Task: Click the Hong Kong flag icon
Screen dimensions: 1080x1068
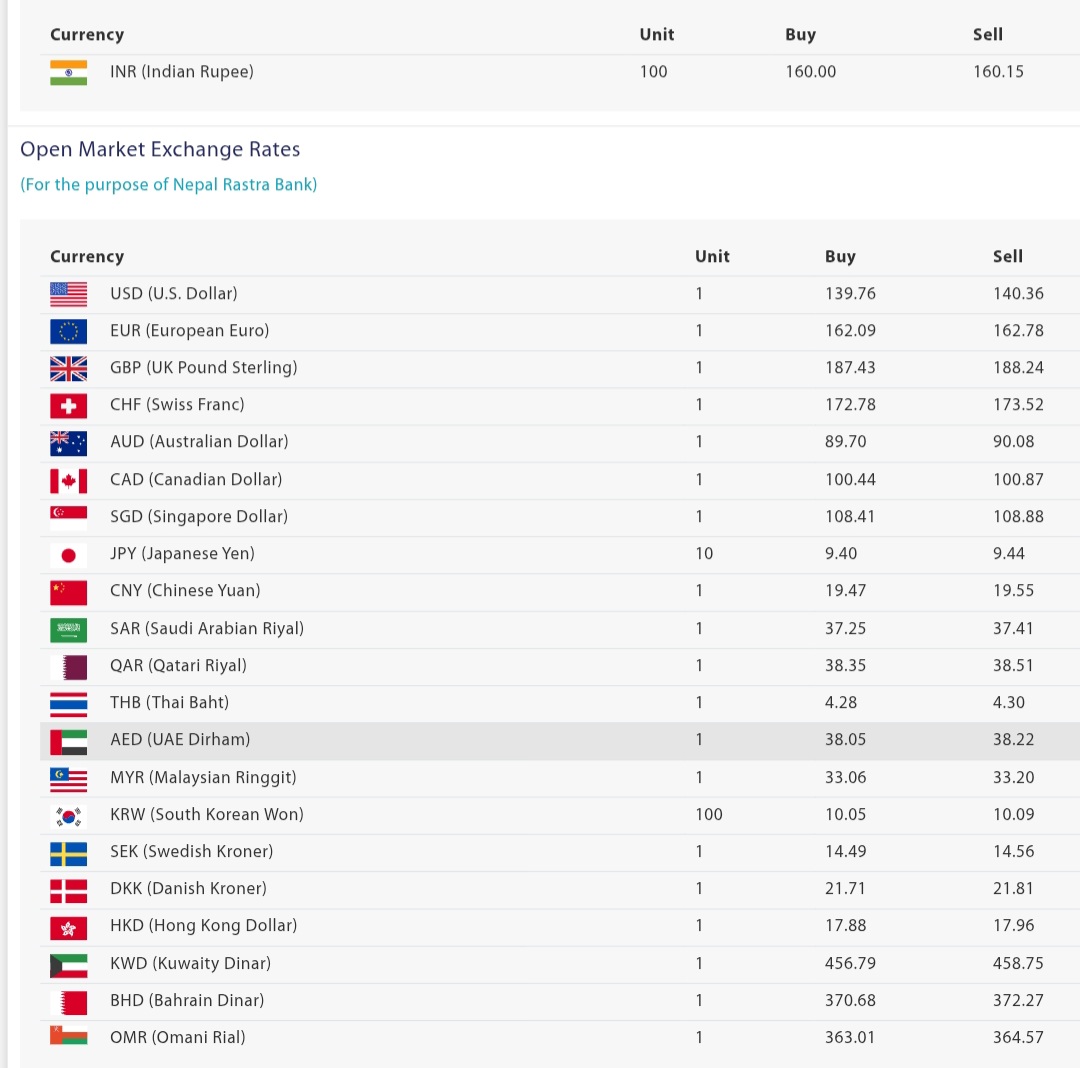Action: (x=68, y=926)
